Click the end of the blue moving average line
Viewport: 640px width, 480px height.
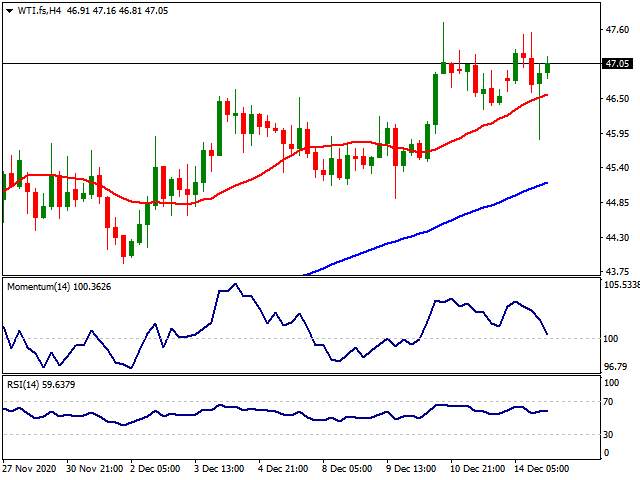(546, 183)
